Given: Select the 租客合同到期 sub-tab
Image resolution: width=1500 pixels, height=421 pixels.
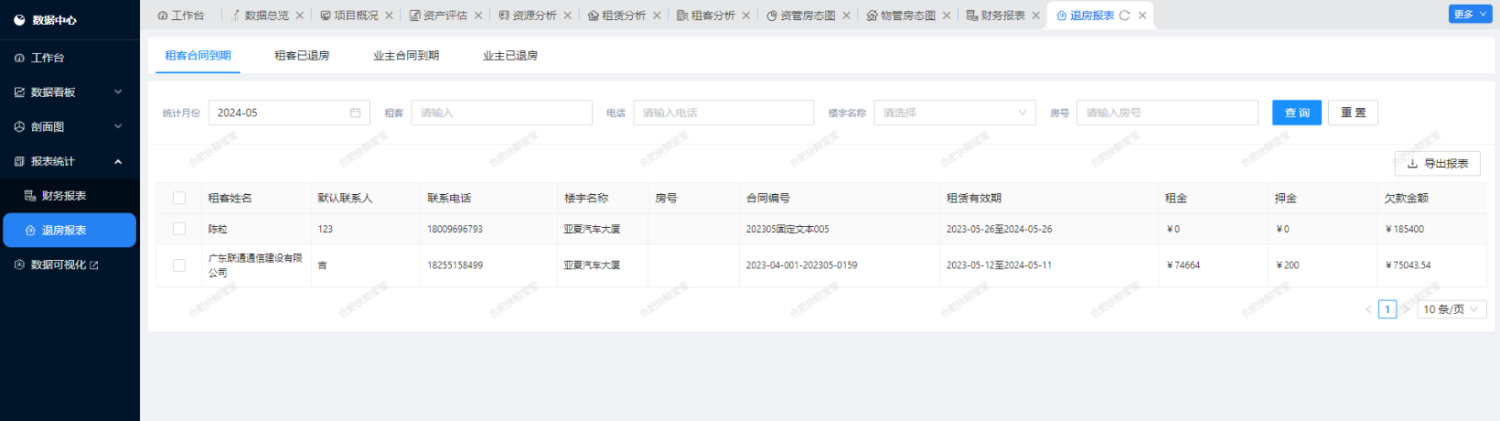Looking at the screenshot, I should pos(198,56).
